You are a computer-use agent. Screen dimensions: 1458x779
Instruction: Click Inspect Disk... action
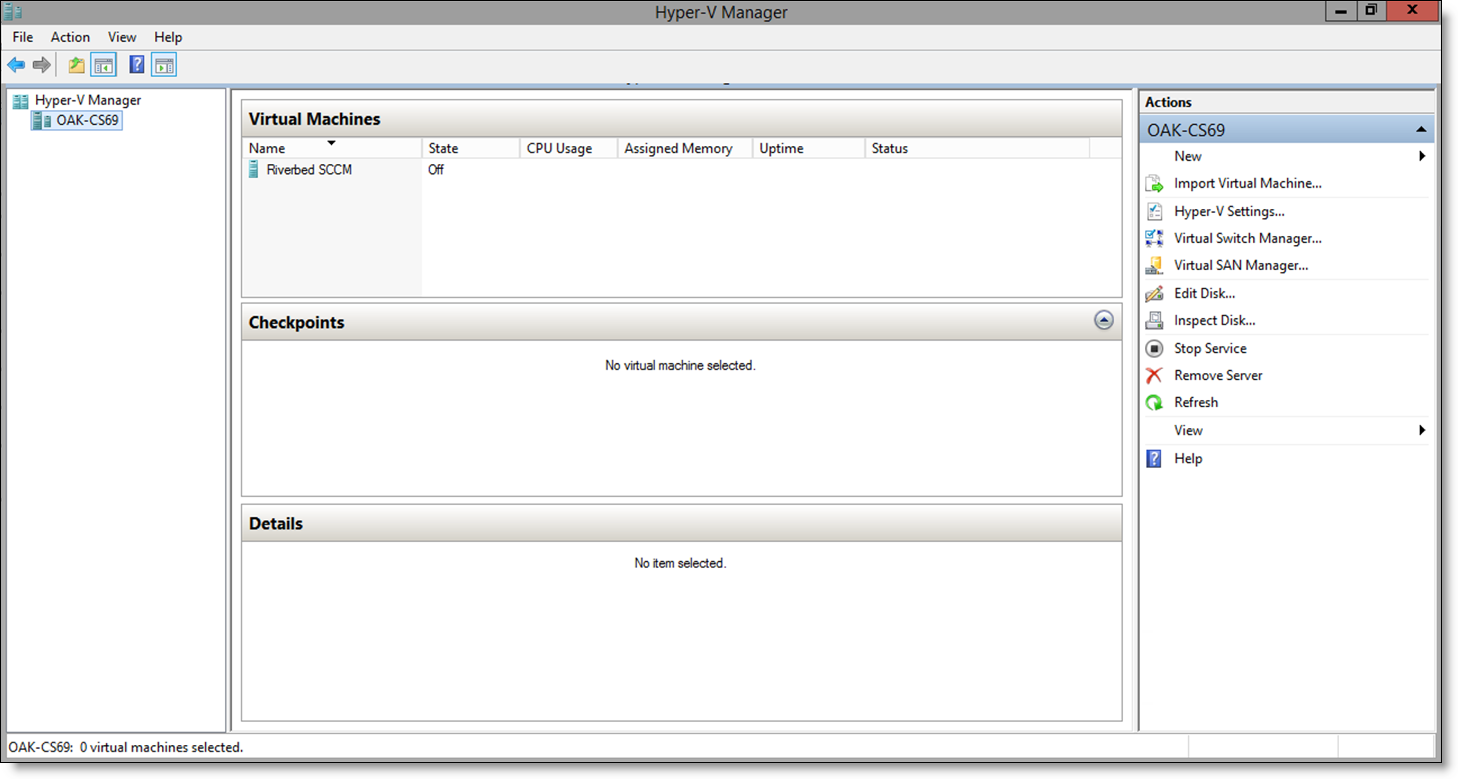point(1214,320)
